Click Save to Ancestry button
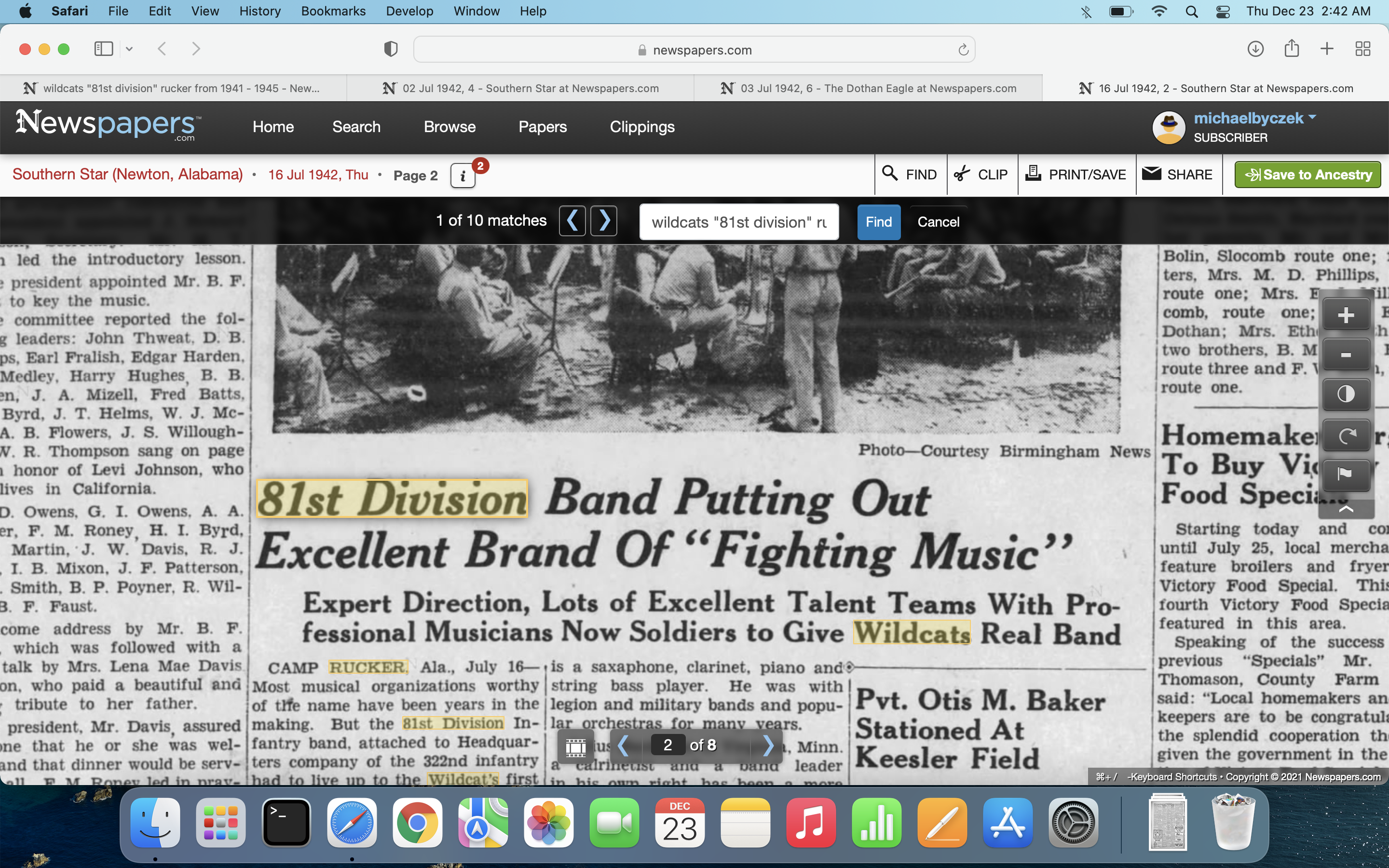This screenshot has height=868, width=1389. click(1307, 175)
